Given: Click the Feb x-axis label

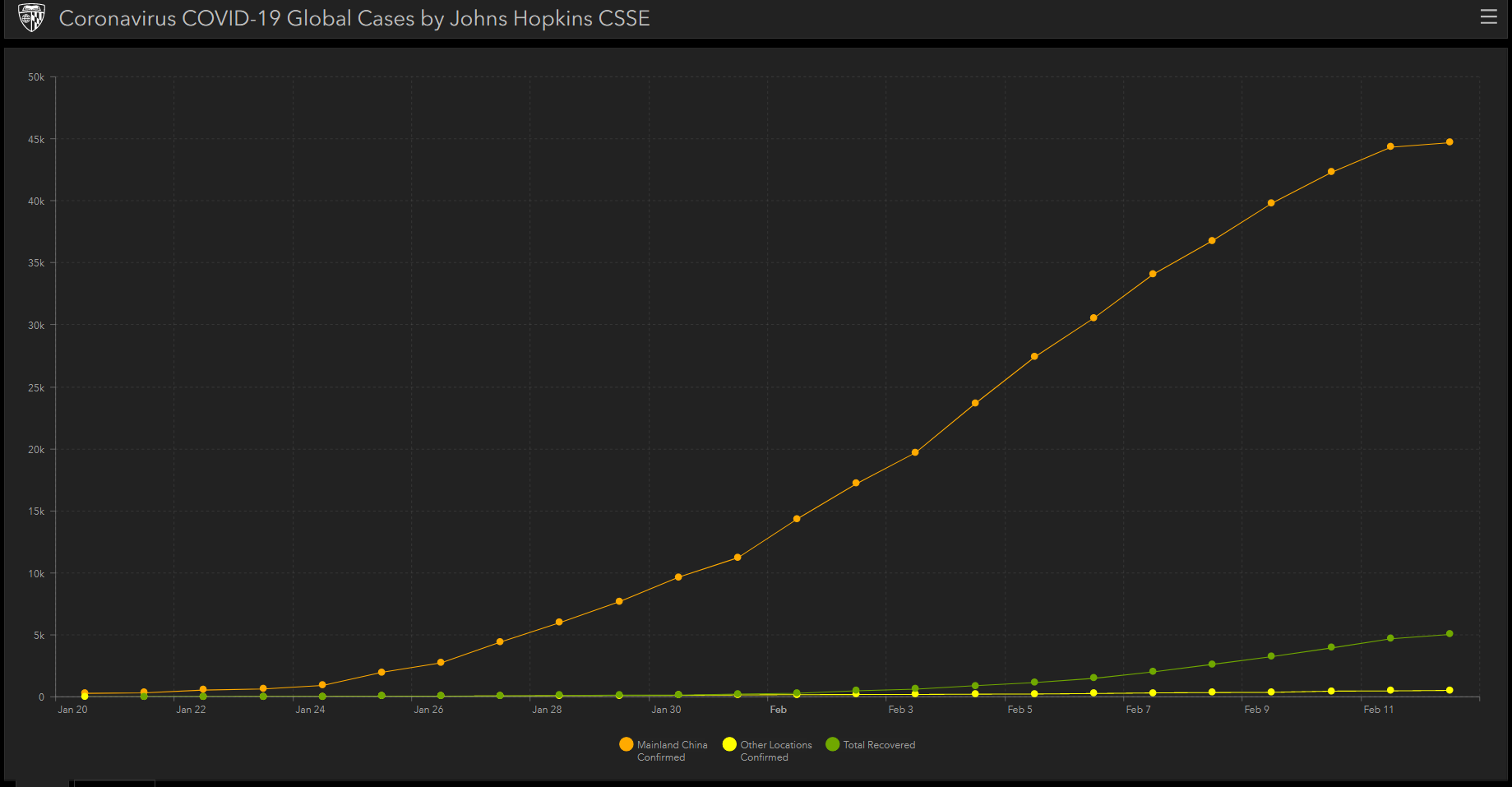Looking at the screenshot, I should tap(778, 710).
